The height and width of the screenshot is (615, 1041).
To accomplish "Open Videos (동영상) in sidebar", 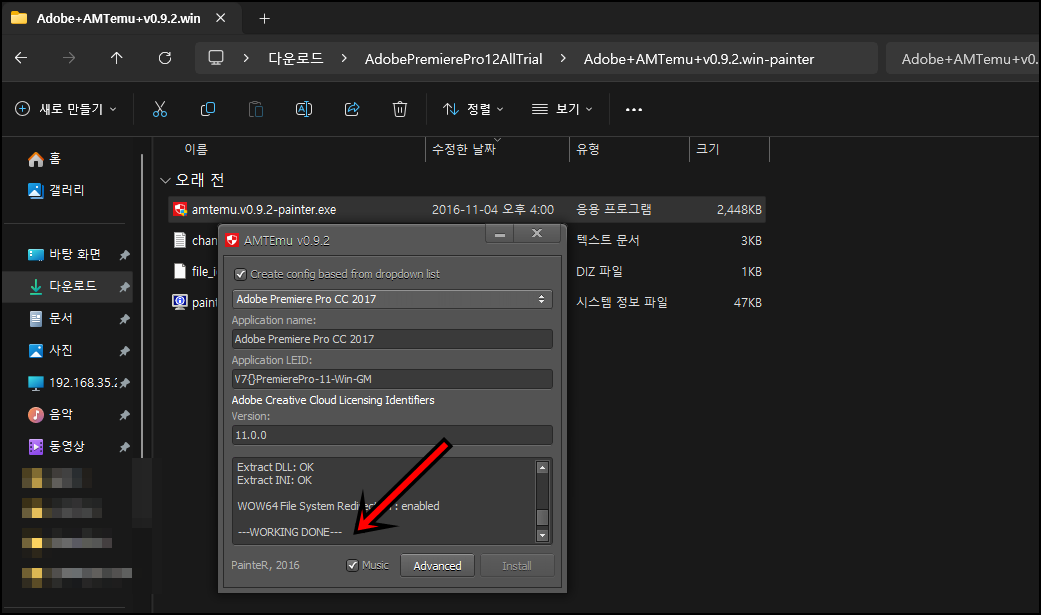I will [x=57, y=446].
